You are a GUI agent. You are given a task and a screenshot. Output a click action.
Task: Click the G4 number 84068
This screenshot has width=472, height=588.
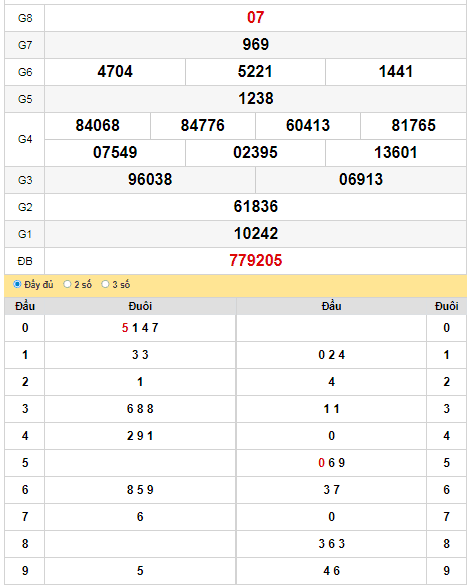tap(97, 126)
